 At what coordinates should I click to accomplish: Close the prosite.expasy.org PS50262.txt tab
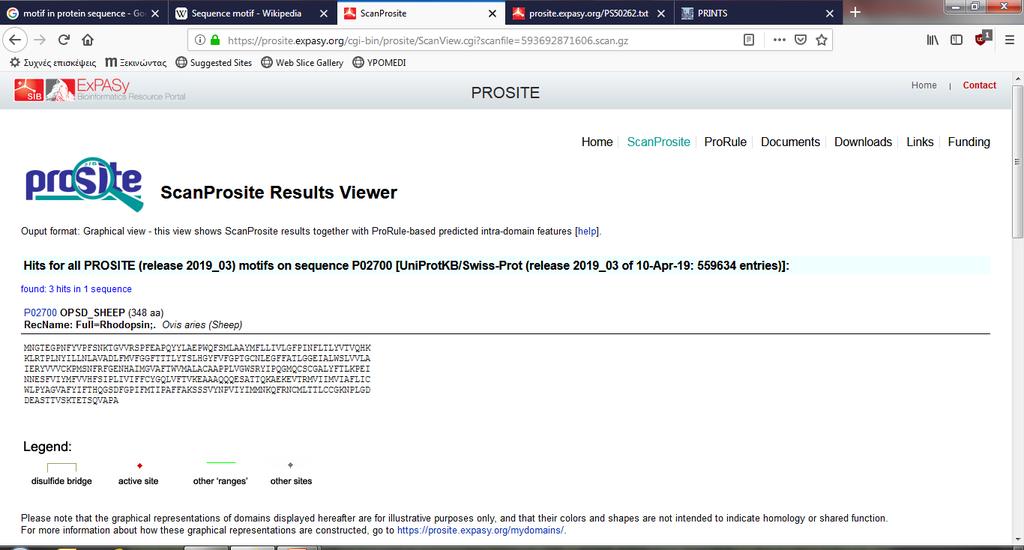661,13
